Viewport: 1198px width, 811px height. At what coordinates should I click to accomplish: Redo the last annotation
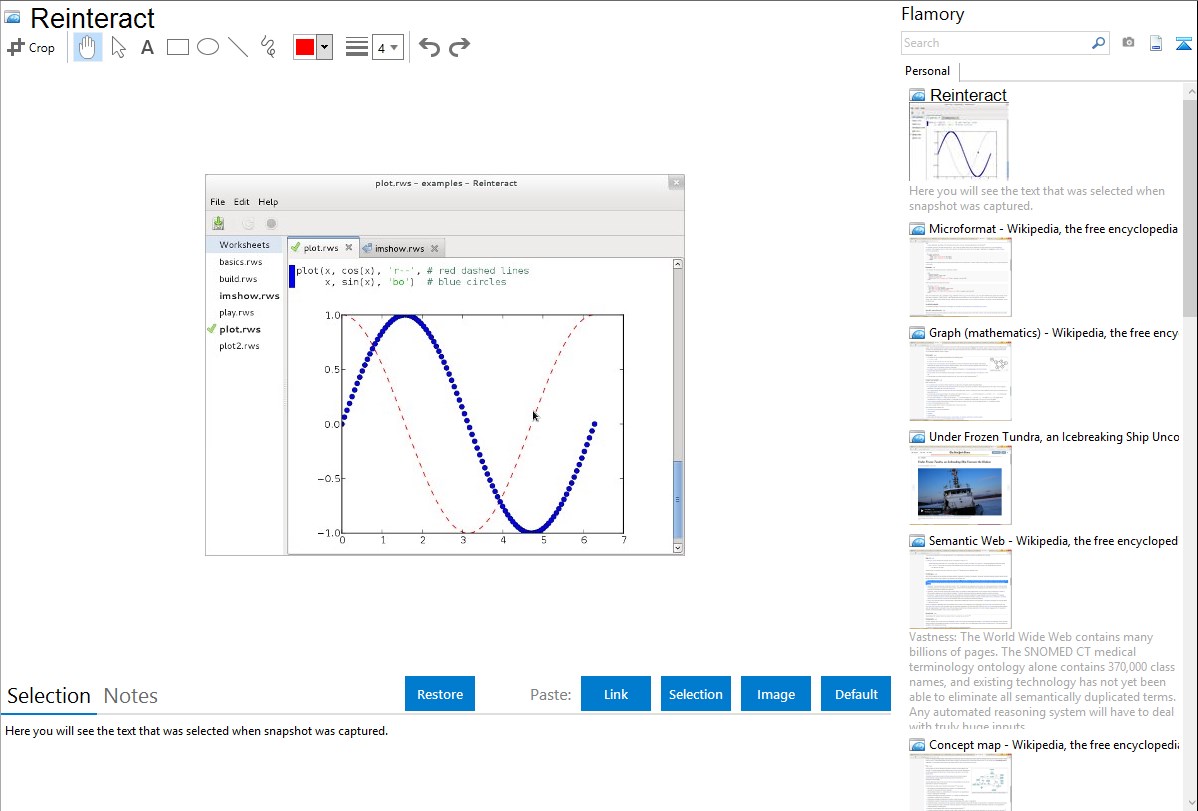pyautogui.click(x=459, y=47)
